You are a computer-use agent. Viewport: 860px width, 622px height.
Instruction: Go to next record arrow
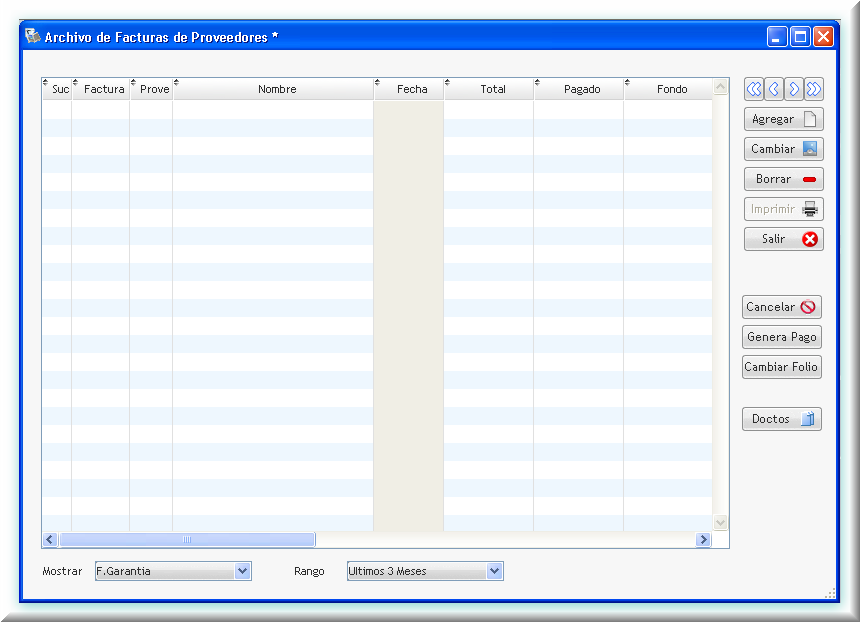pos(794,89)
